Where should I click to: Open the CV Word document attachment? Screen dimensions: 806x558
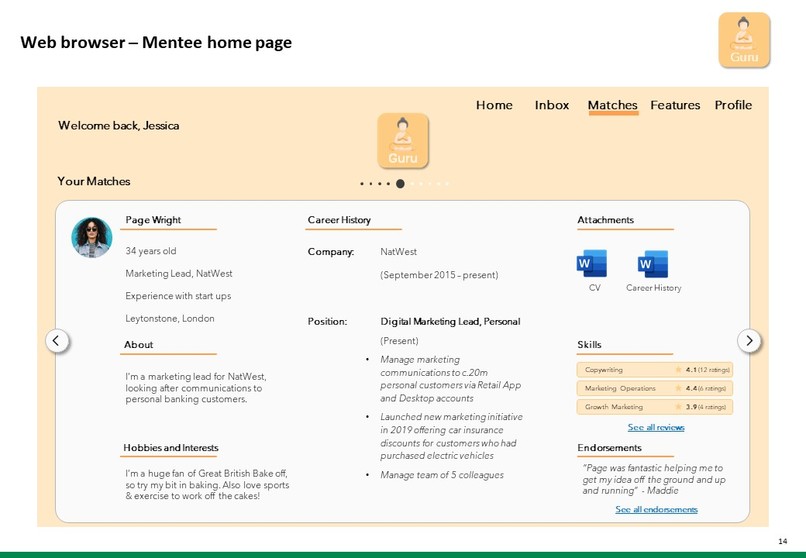tap(592, 264)
